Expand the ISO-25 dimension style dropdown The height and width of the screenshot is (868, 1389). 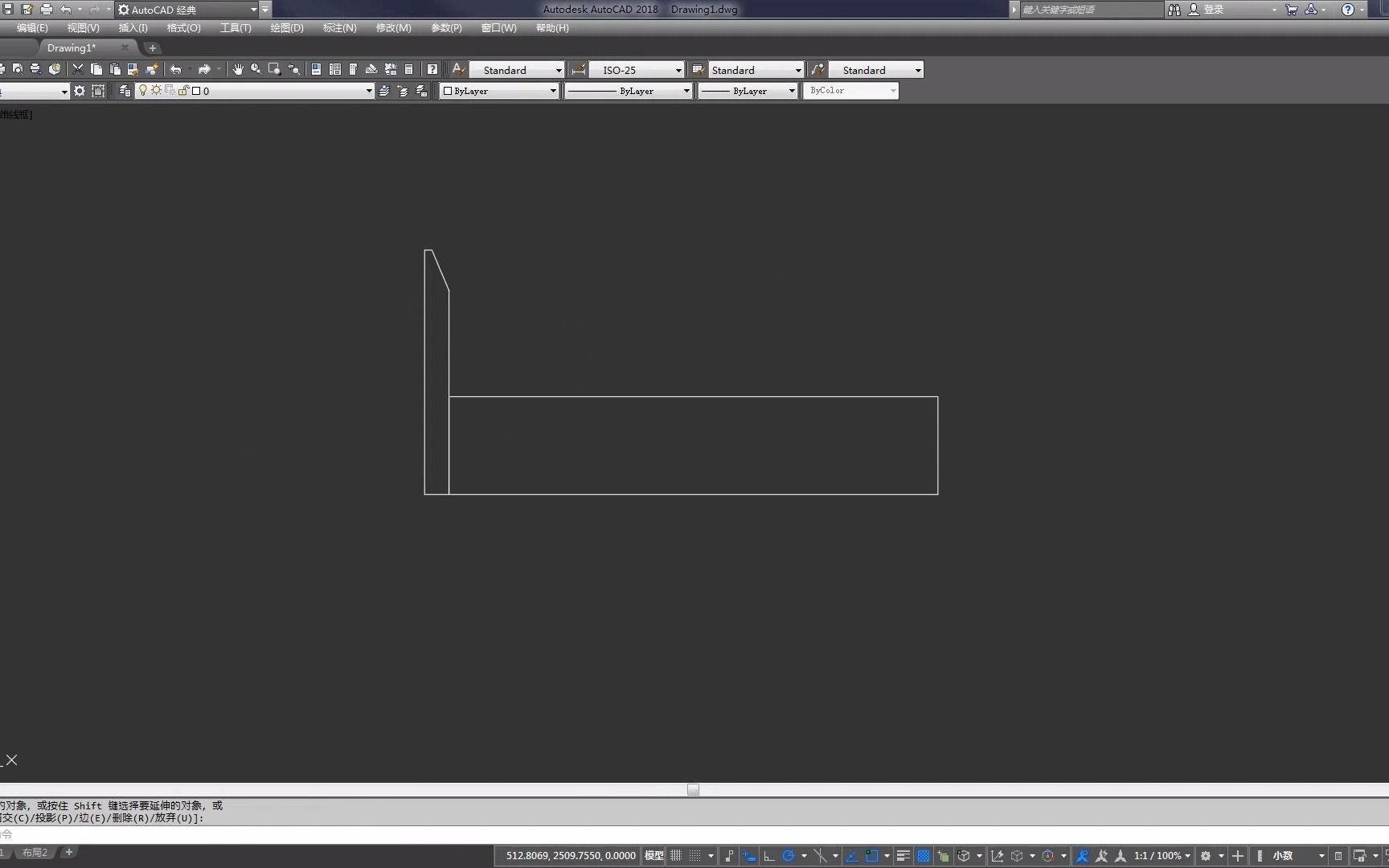click(678, 70)
